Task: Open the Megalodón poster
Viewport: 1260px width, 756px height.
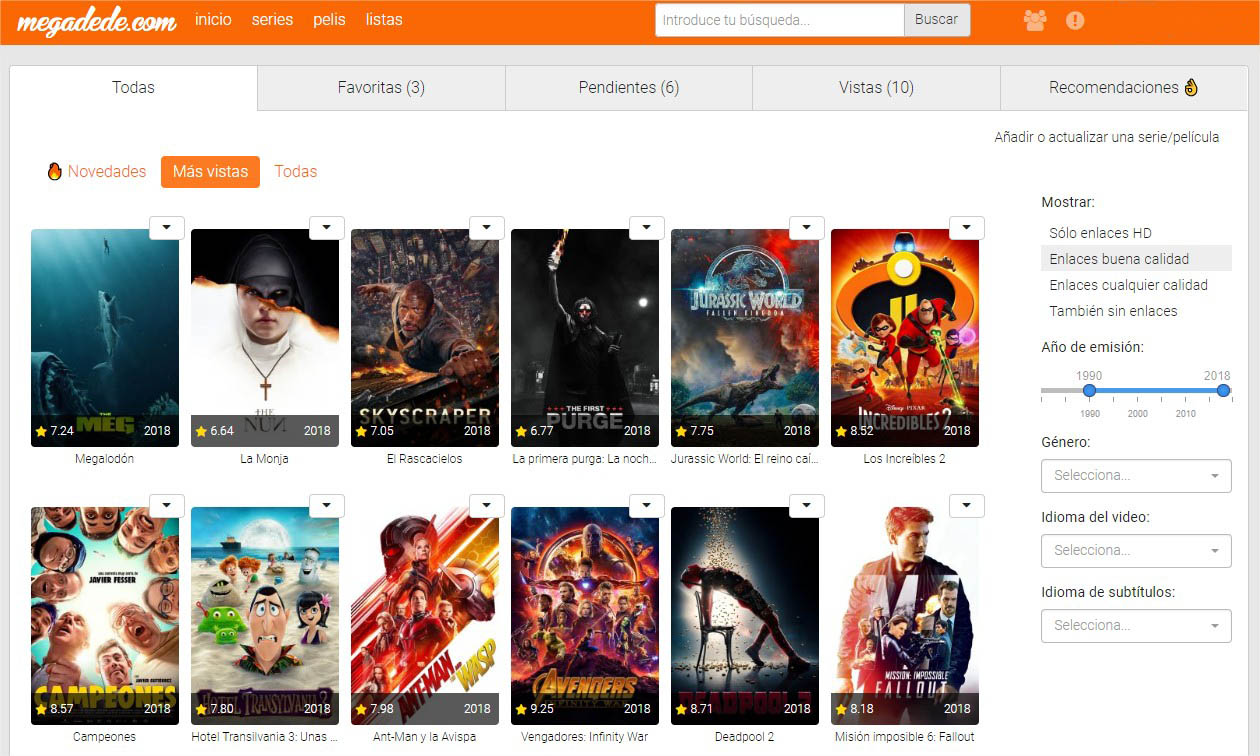Action: 105,338
